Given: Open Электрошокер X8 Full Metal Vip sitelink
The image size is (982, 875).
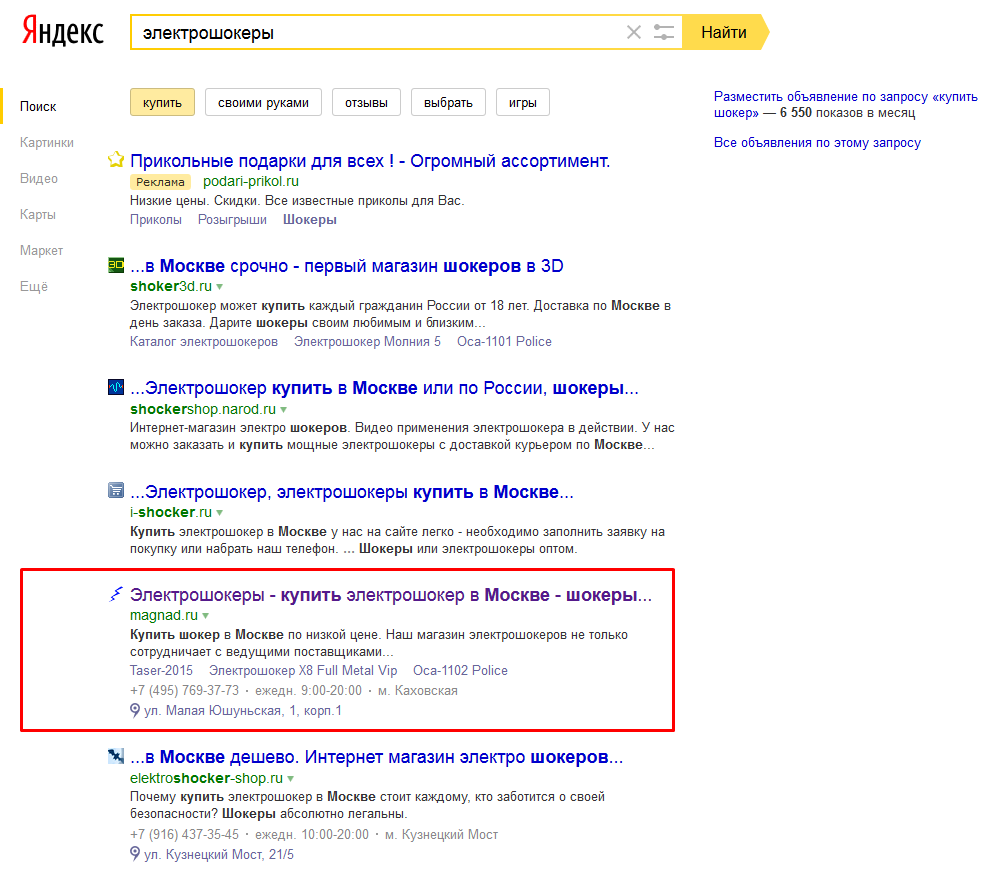Looking at the screenshot, I should (303, 671).
